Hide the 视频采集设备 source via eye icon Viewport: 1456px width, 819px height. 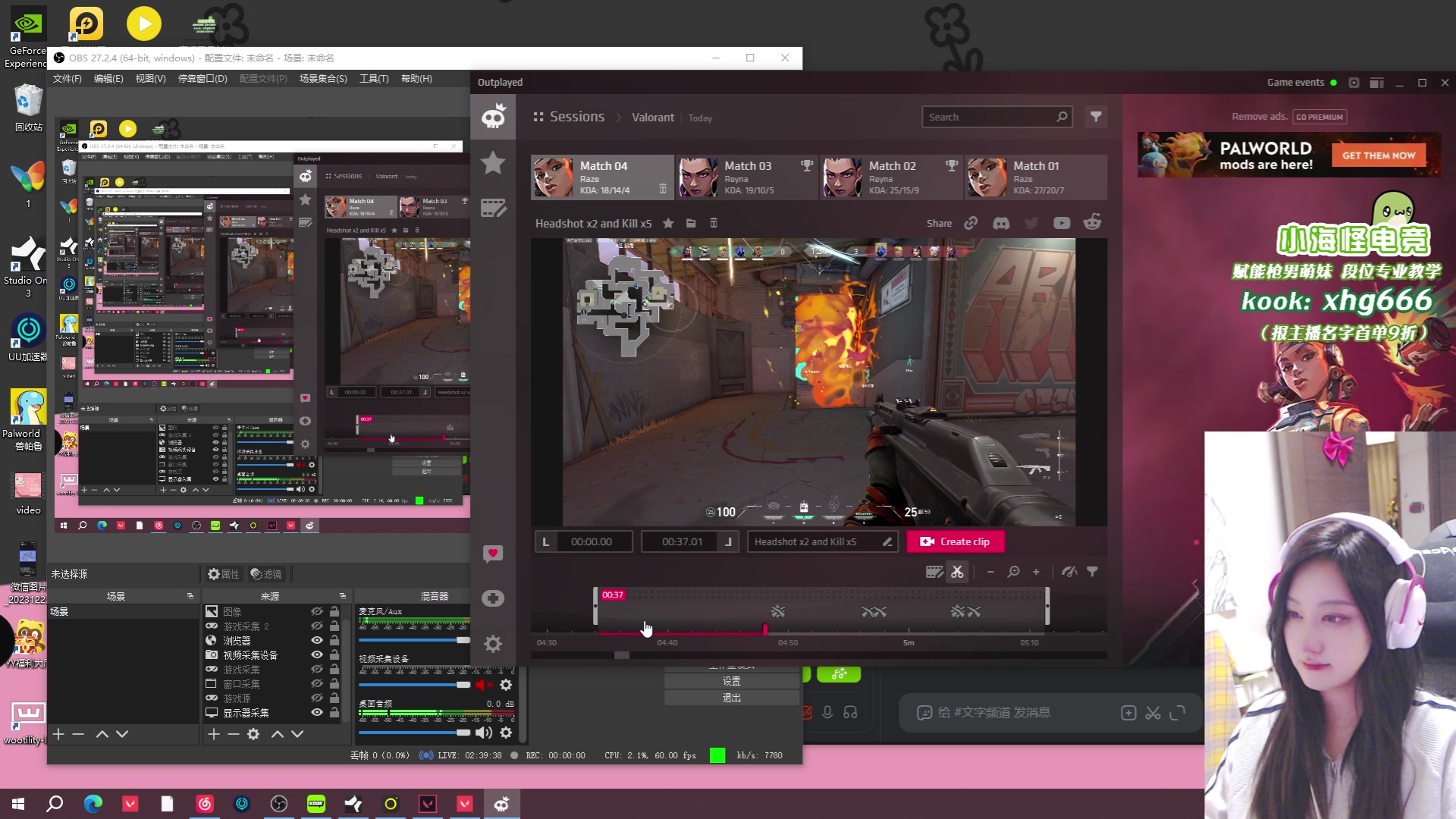[x=317, y=654]
